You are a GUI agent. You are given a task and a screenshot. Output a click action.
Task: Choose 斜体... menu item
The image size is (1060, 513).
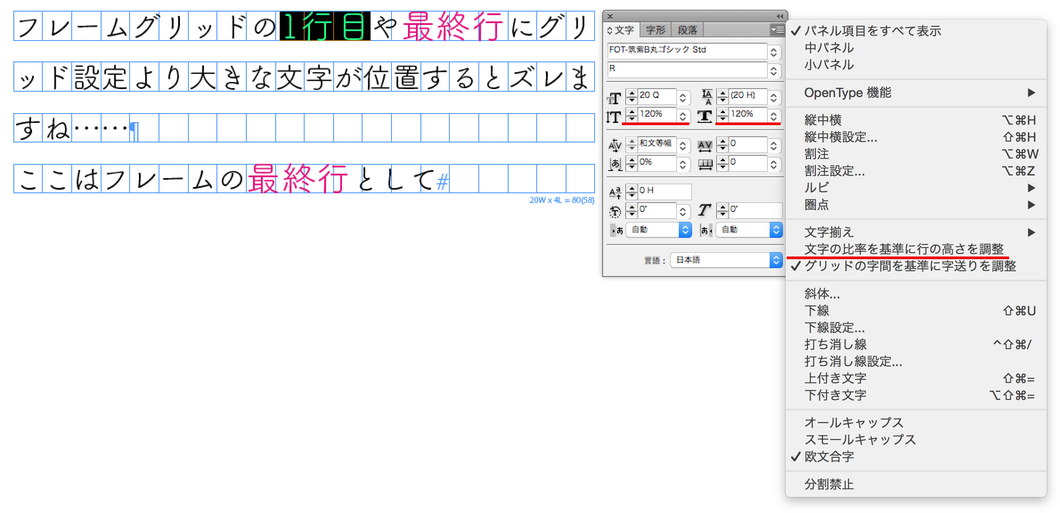[x=915, y=294]
